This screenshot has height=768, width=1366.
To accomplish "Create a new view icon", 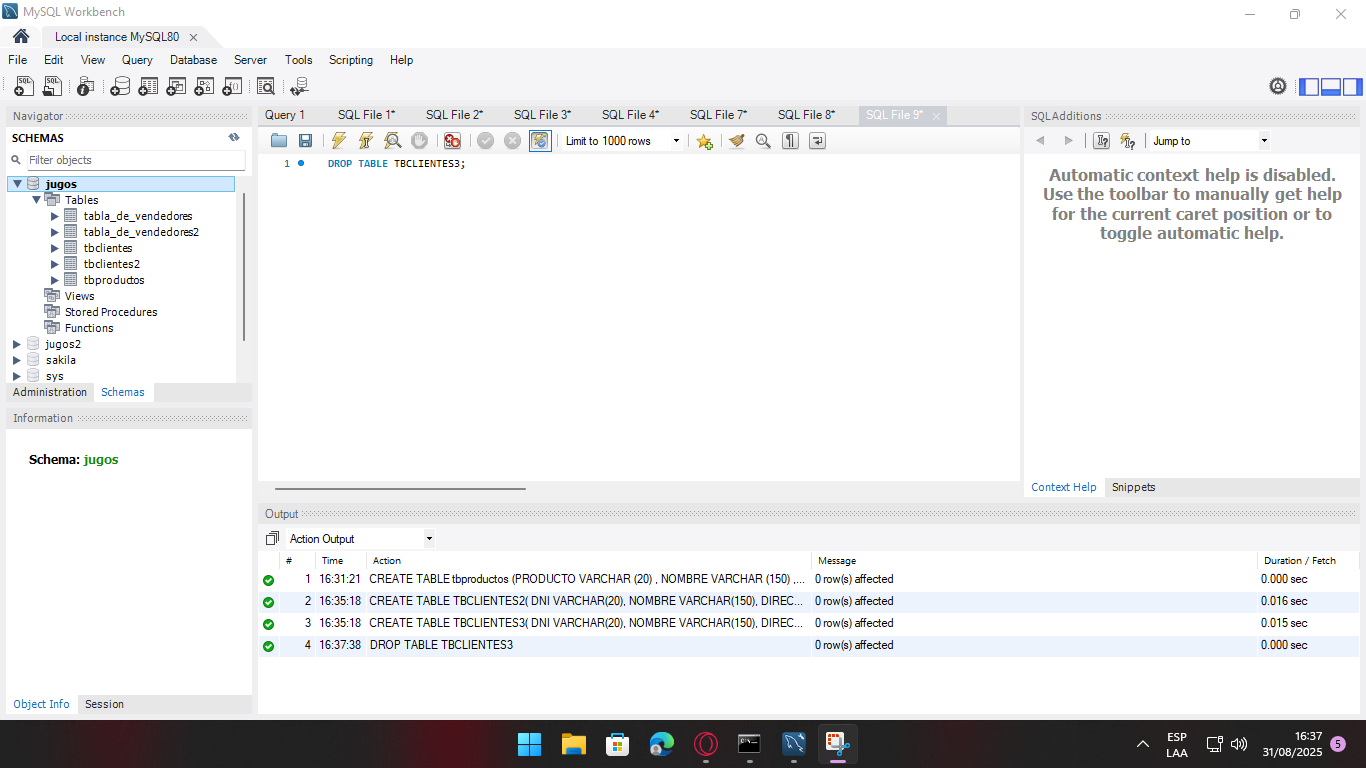I will pos(176,87).
